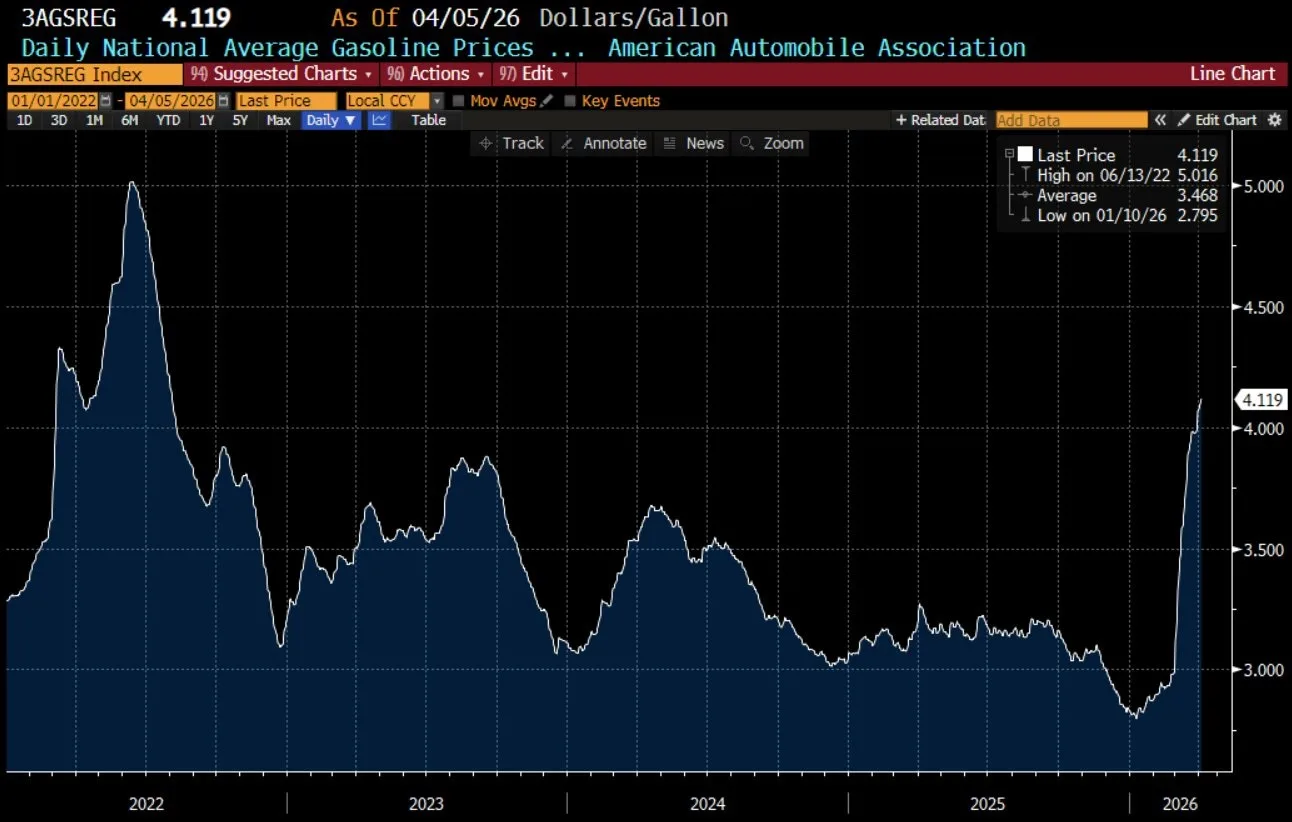
Task: Enable the Mov Avgs checkbox
Action: [x=459, y=101]
